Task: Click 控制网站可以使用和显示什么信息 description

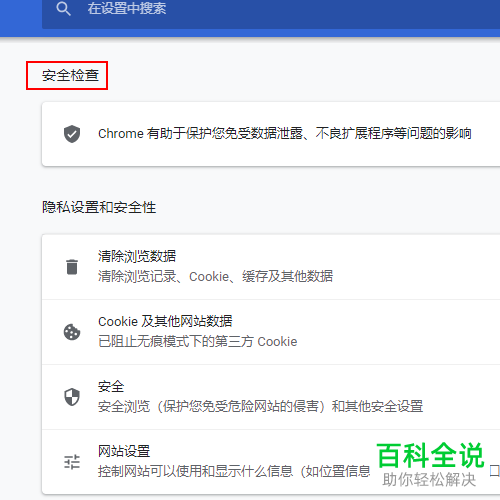Action: [234, 471]
